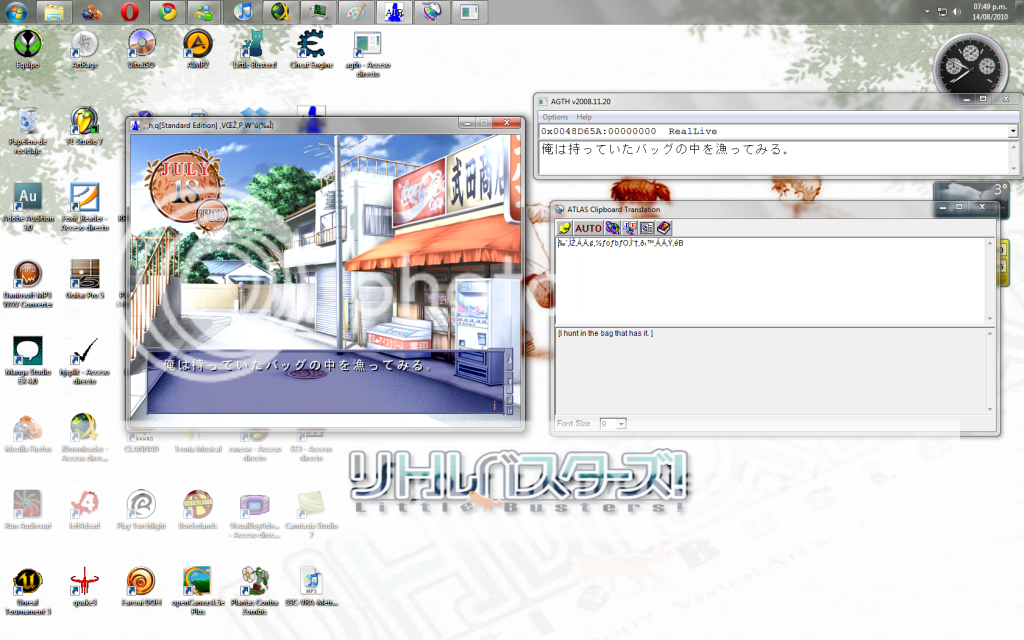Open the Camtasia Studio 7 shortcut
The width and height of the screenshot is (1024, 640).
[x=311, y=515]
